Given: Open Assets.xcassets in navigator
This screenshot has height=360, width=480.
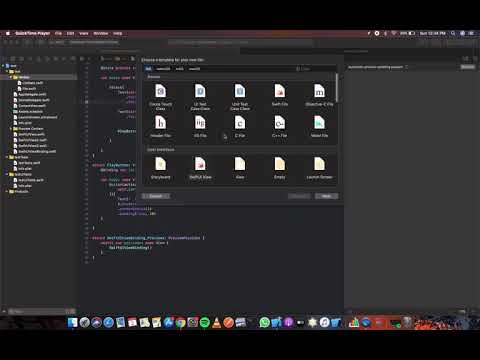Looking at the screenshot, I should [28, 111].
